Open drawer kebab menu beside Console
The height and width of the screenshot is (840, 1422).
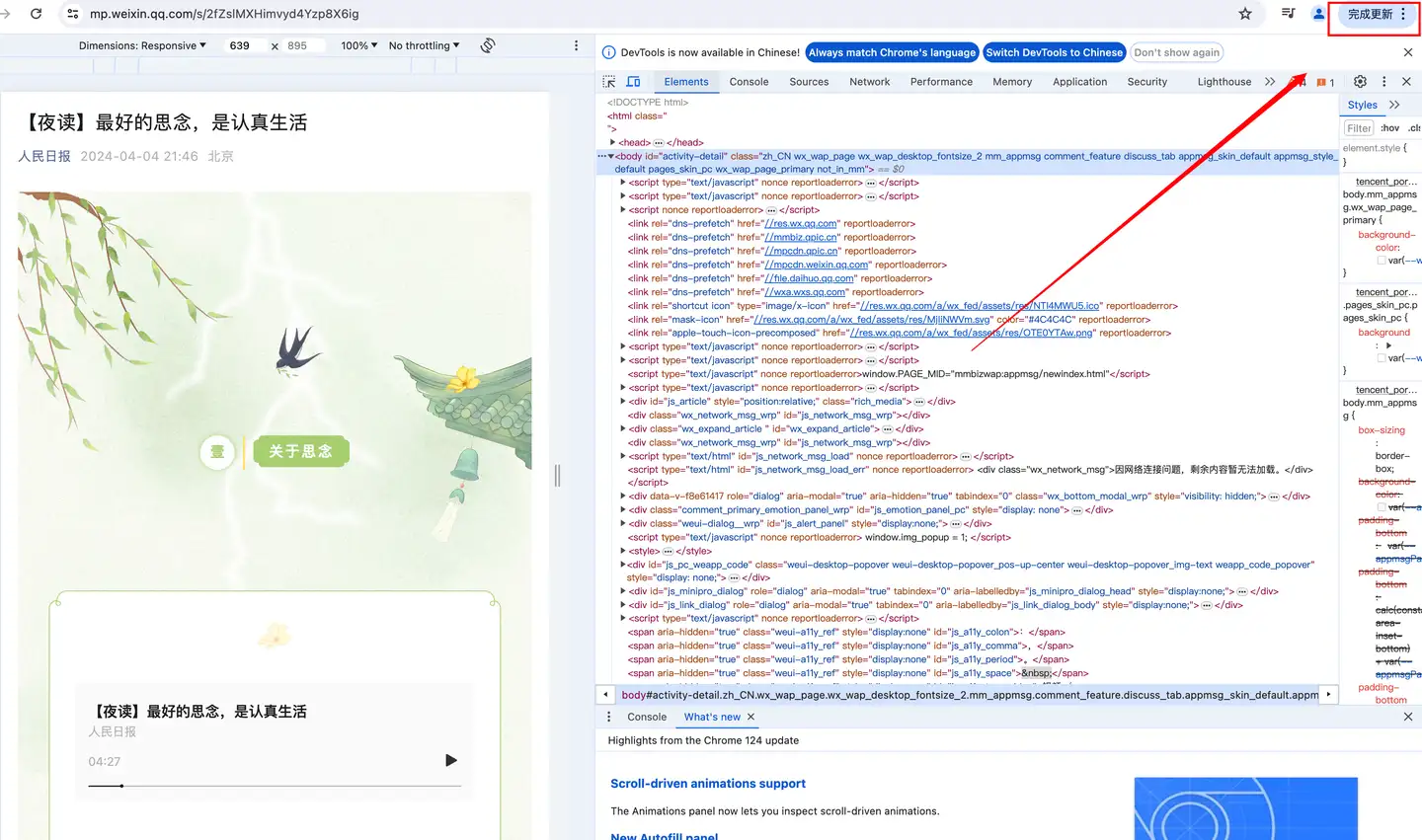(x=609, y=717)
